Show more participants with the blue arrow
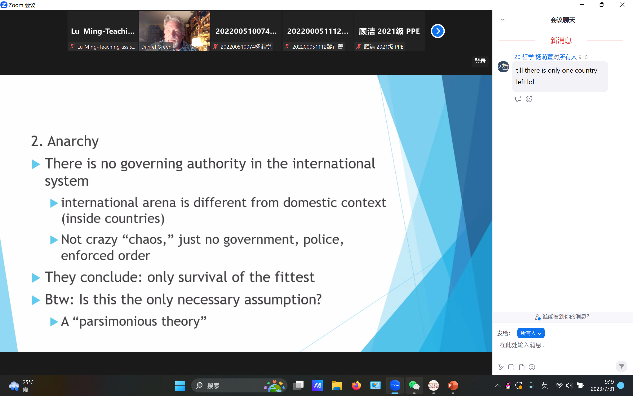The height and width of the screenshot is (396, 633). coord(438,31)
